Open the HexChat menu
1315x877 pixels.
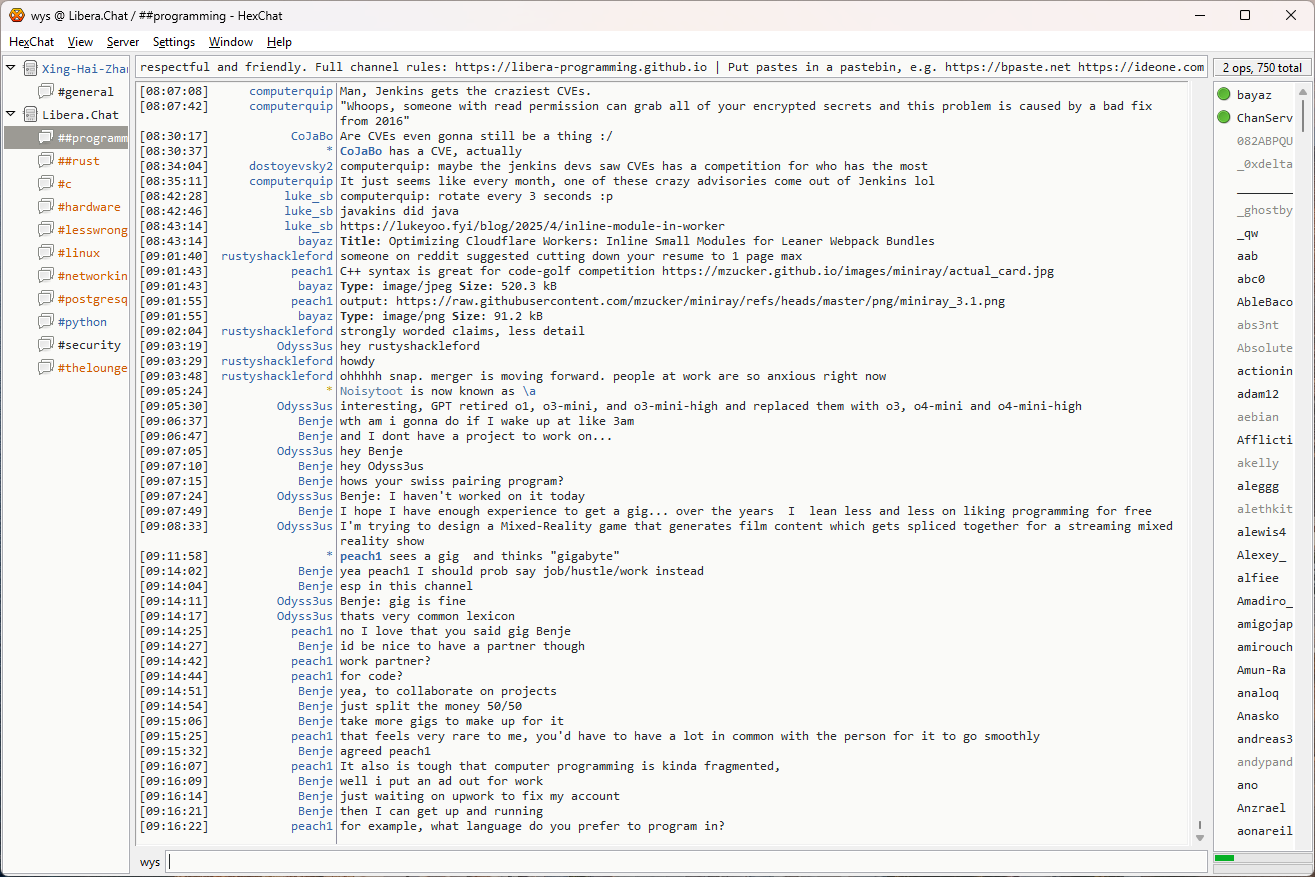[x=31, y=42]
